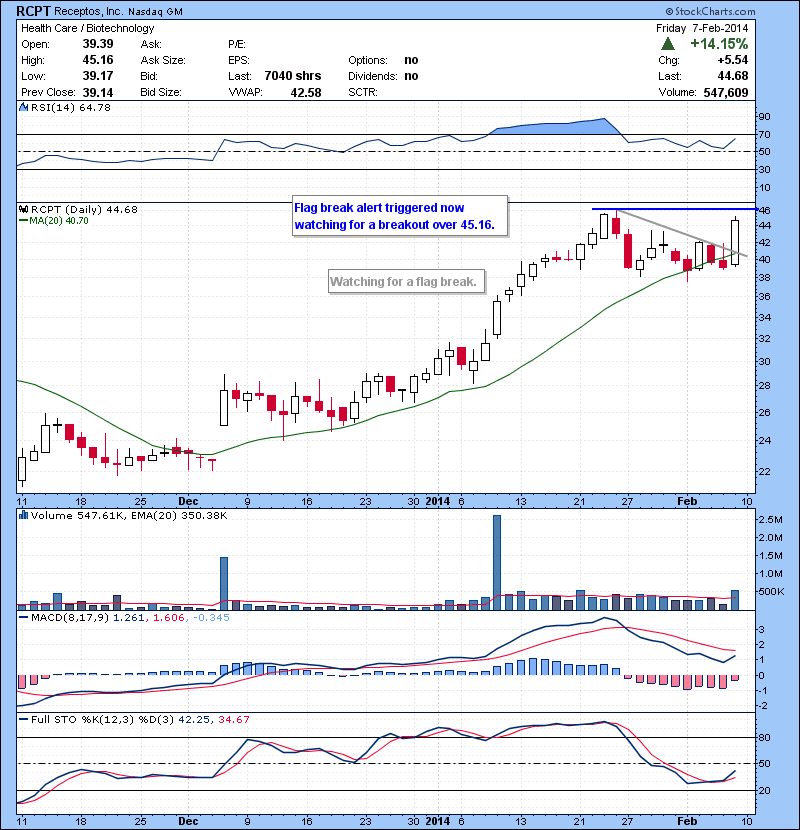800x830 pixels.
Task: Select the Low price 39.17
Action: 98,76
